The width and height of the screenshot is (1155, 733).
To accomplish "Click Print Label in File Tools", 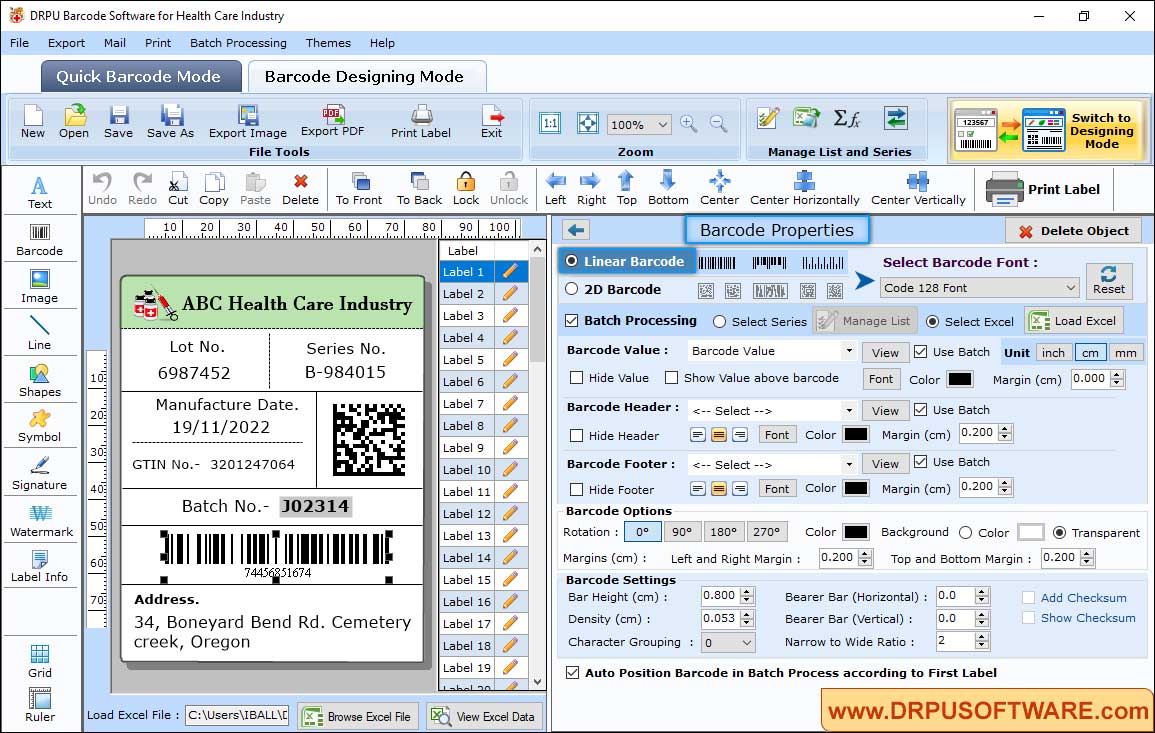I will [421, 122].
